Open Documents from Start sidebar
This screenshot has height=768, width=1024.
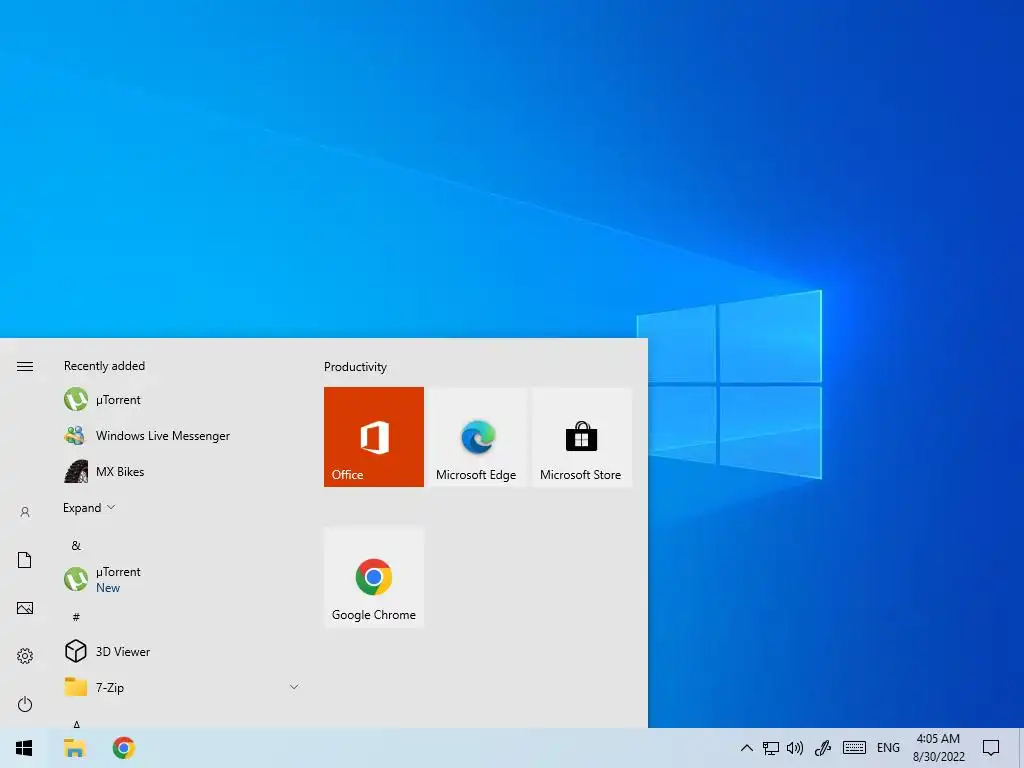click(x=25, y=560)
